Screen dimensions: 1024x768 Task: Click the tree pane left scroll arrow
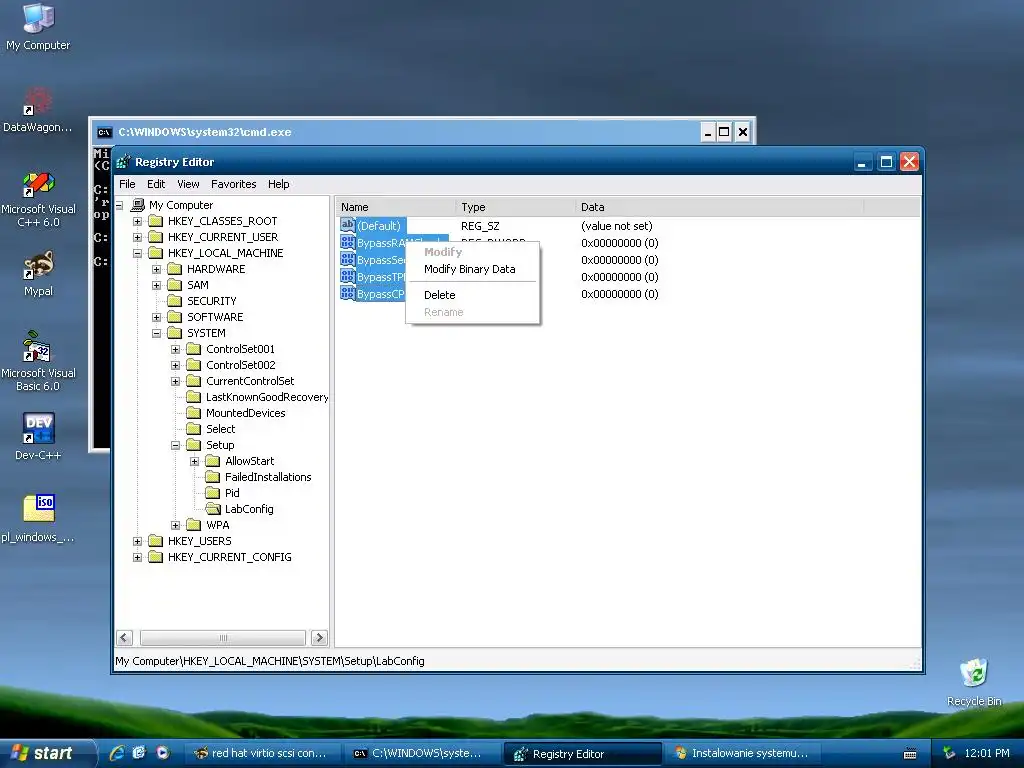(125, 637)
